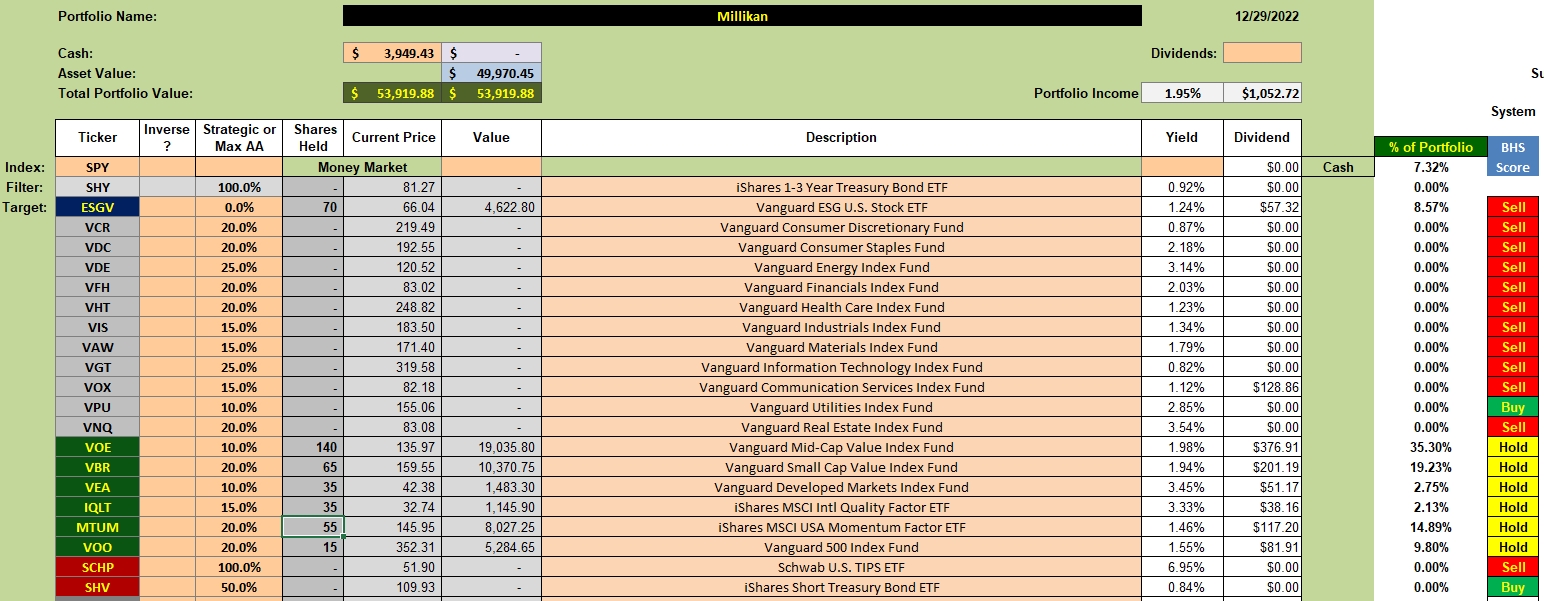This screenshot has height=601, width=1544.
Task: Select VNQ yield 3.54%
Action: click(x=1181, y=427)
